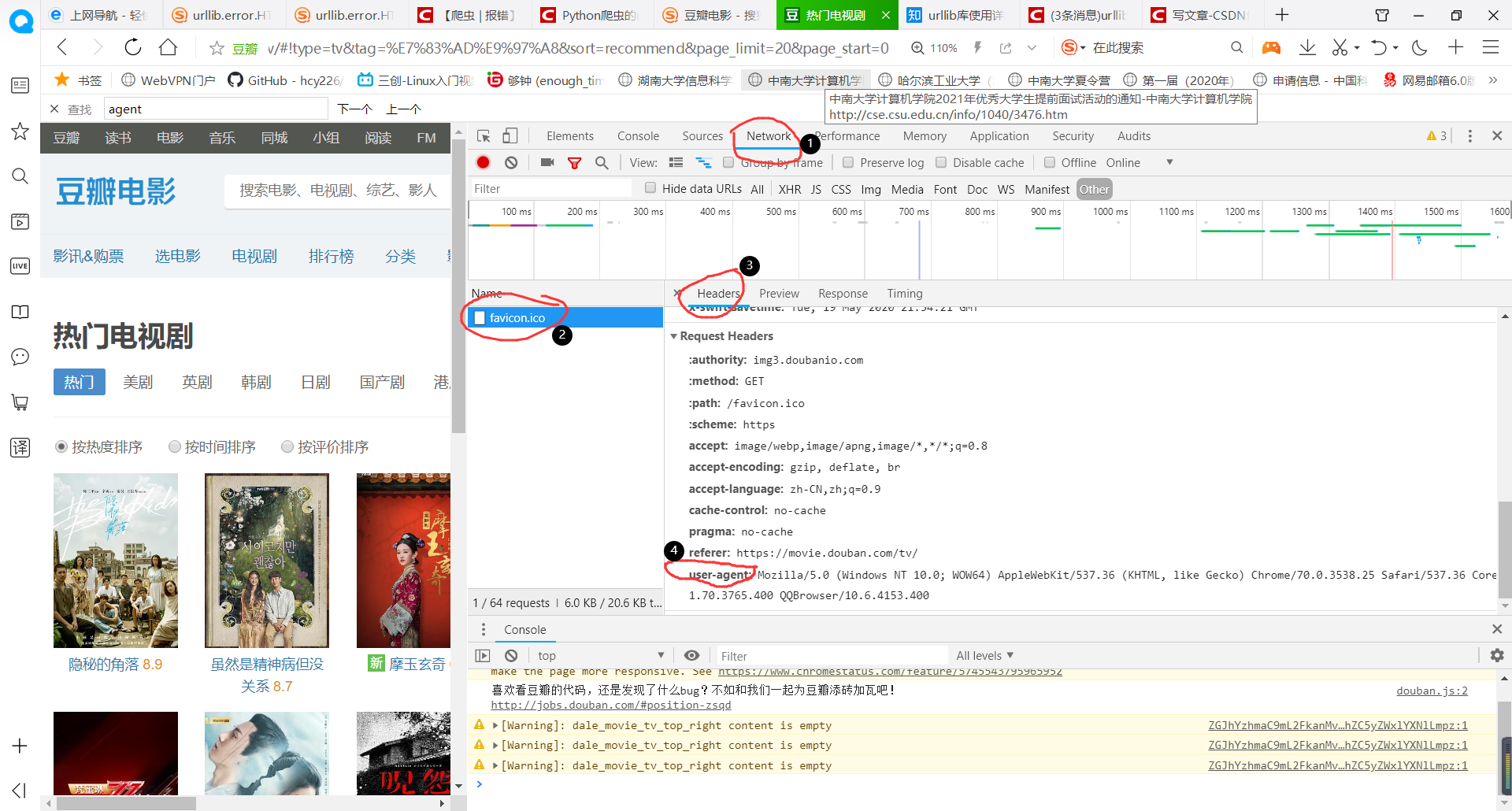Expand first dale_movie_tv warning message
Screen dimensions: 1512x811
point(495,725)
